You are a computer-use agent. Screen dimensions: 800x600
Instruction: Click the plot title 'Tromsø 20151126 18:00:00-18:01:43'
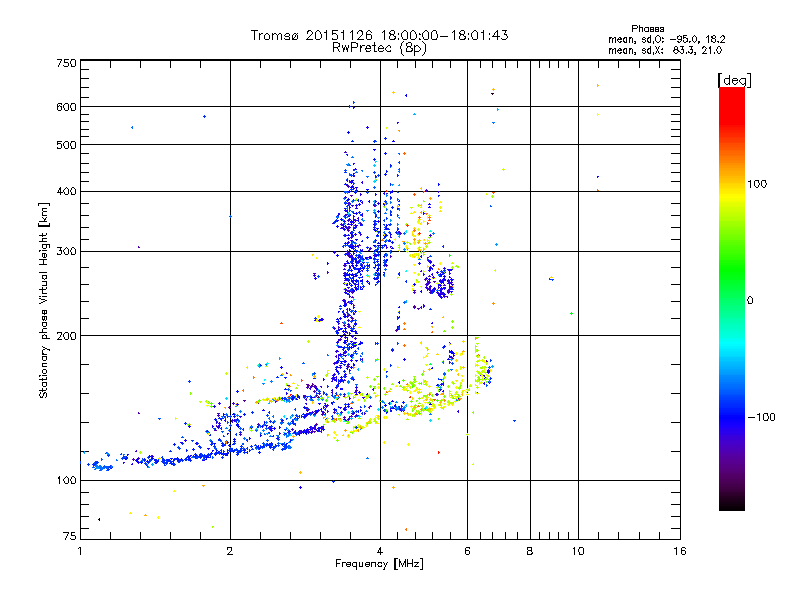(x=379, y=35)
